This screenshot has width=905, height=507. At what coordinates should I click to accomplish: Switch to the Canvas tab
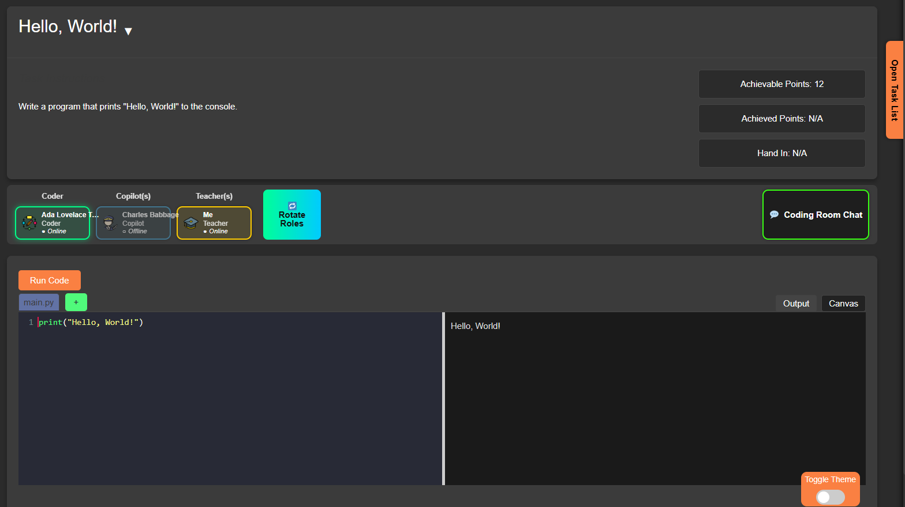pyautogui.click(x=843, y=303)
